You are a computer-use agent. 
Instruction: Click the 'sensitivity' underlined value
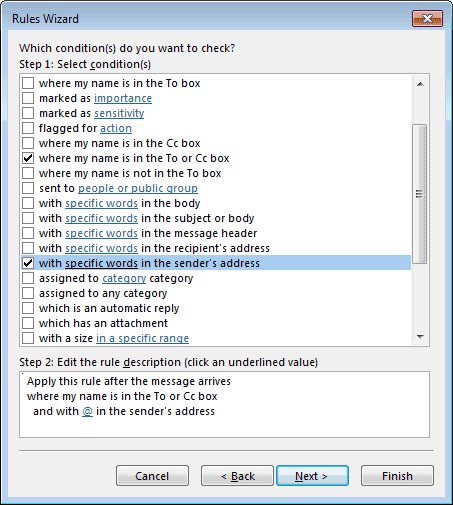click(x=119, y=113)
